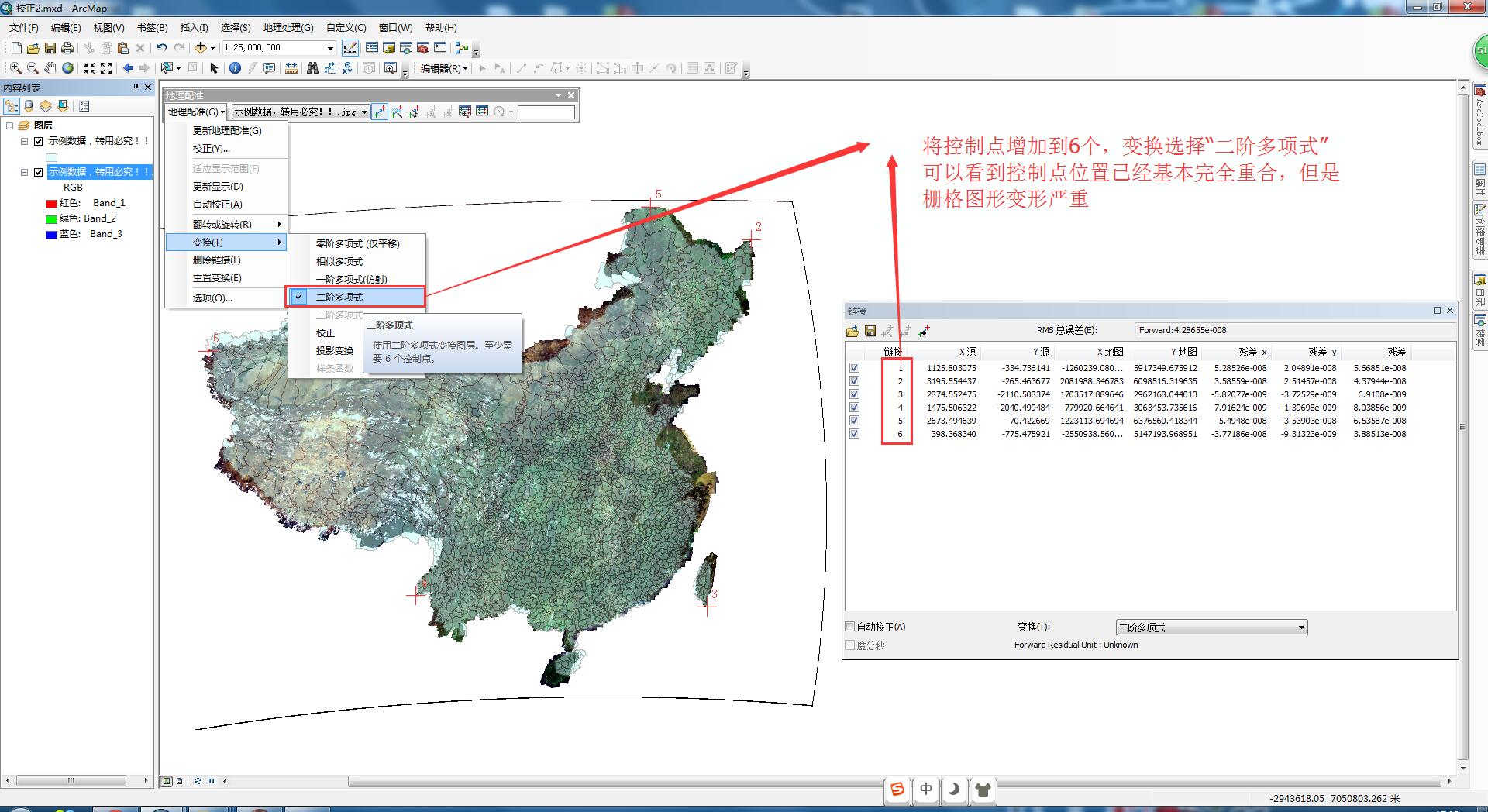
Task: Click the Add Data button
Action: point(200,48)
